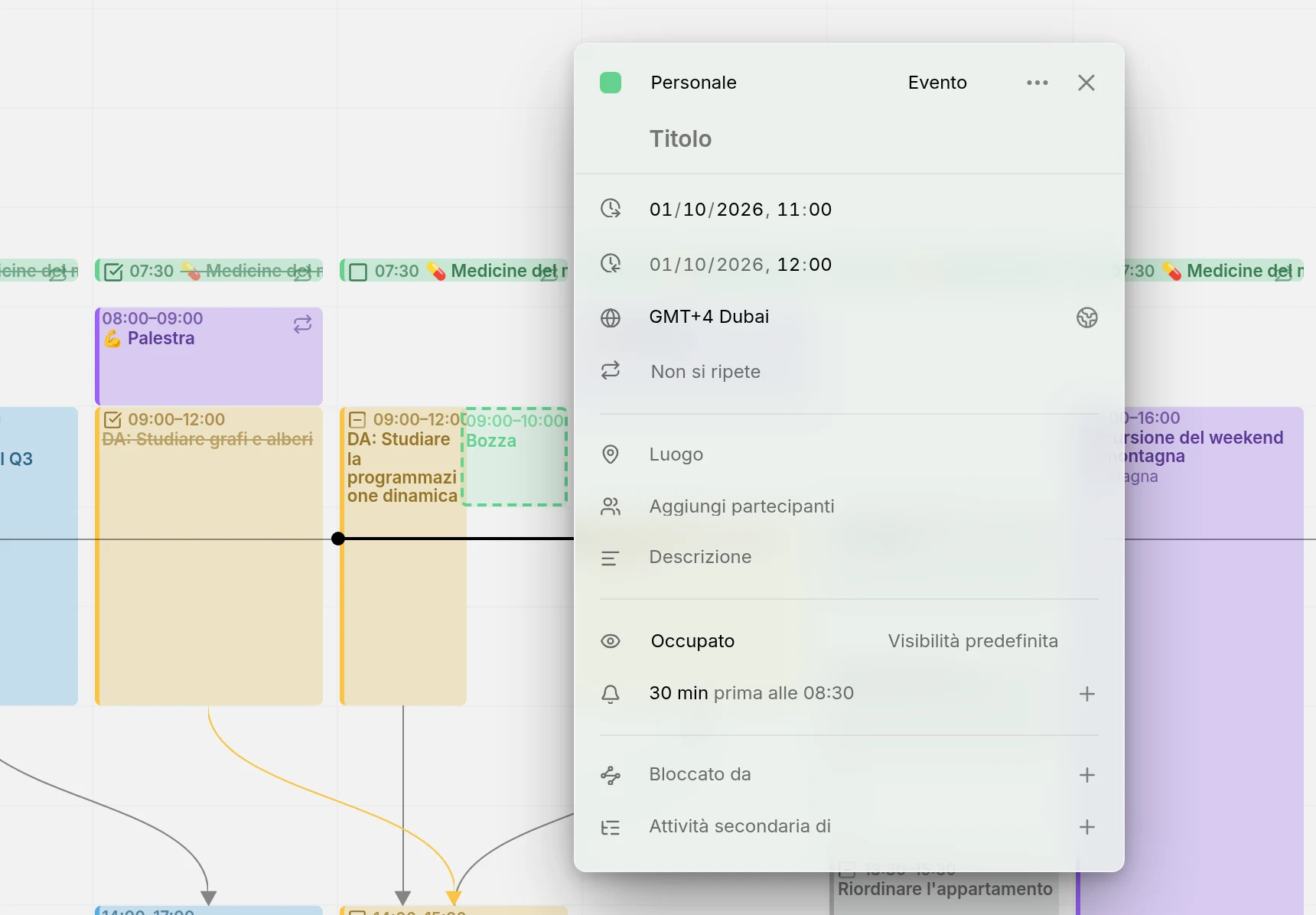
Task: Open the Non si ripete recurrence dropdown
Action: (705, 372)
